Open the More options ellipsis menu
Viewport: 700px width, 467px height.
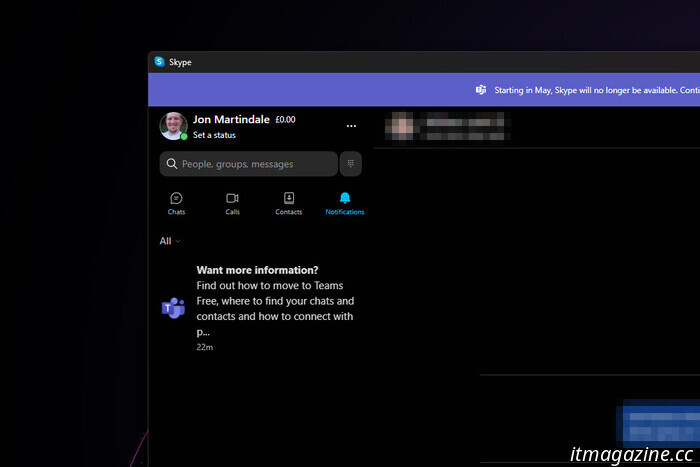(x=351, y=126)
